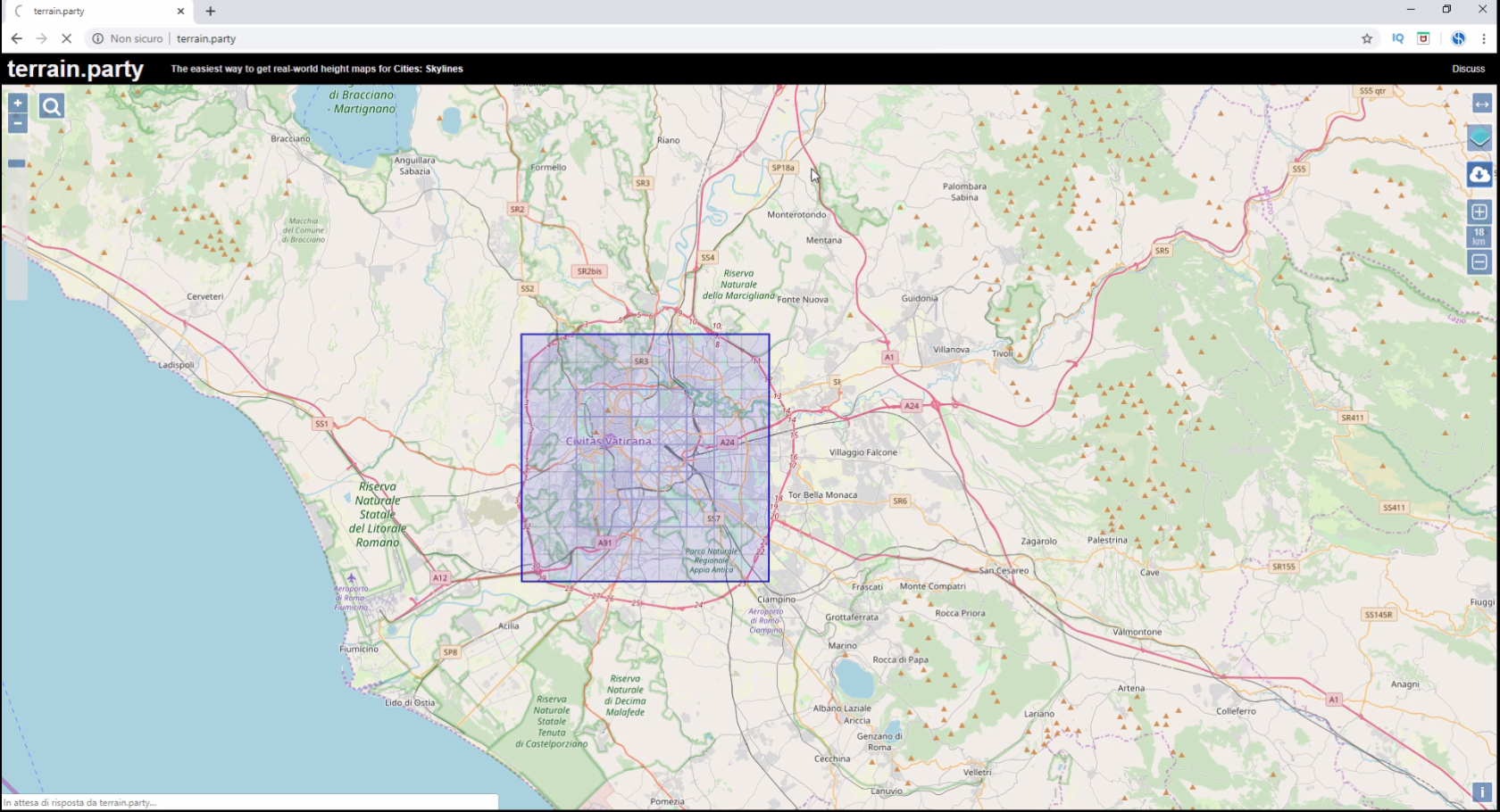This screenshot has width=1500, height=812.
Task: Go back to previous page
Action: coord(17,38)
